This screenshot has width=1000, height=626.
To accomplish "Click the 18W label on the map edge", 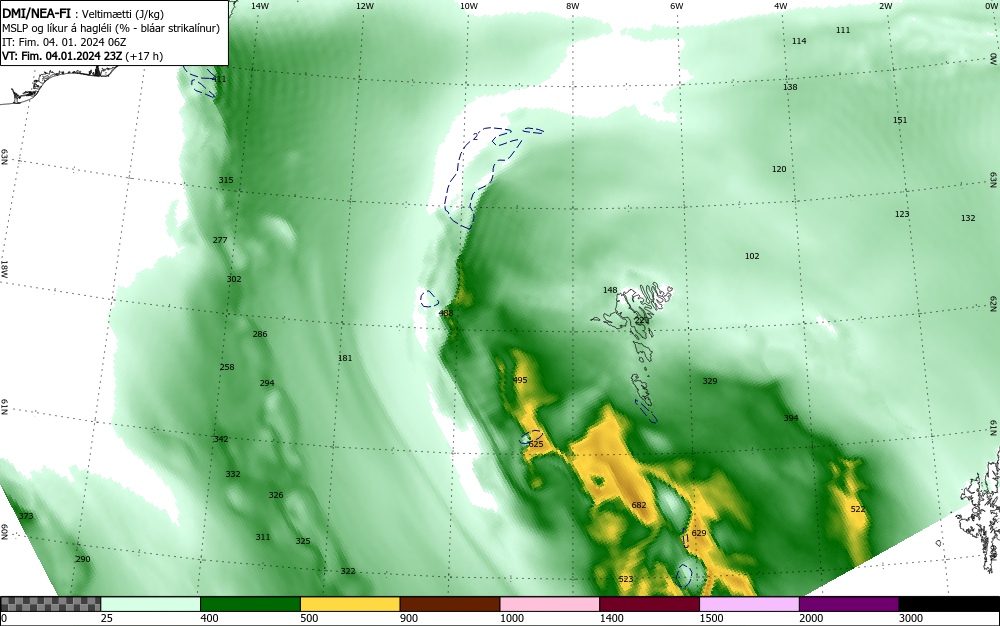I will coord(4,268).
